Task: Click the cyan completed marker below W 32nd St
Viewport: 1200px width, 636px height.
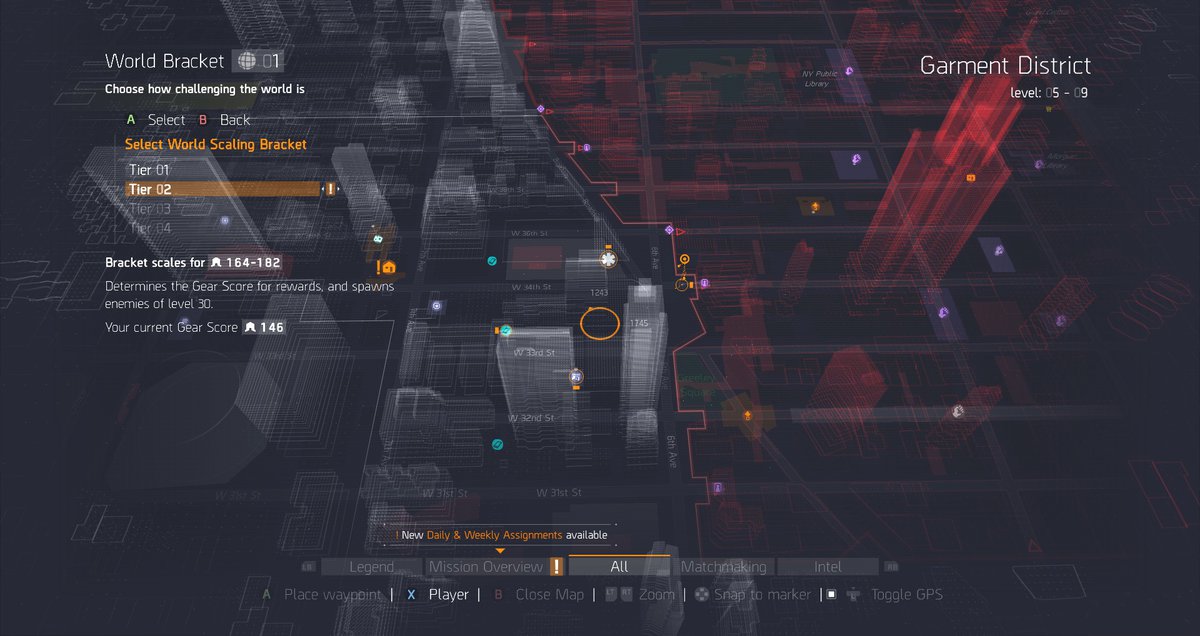Action: tap(498, 443)
